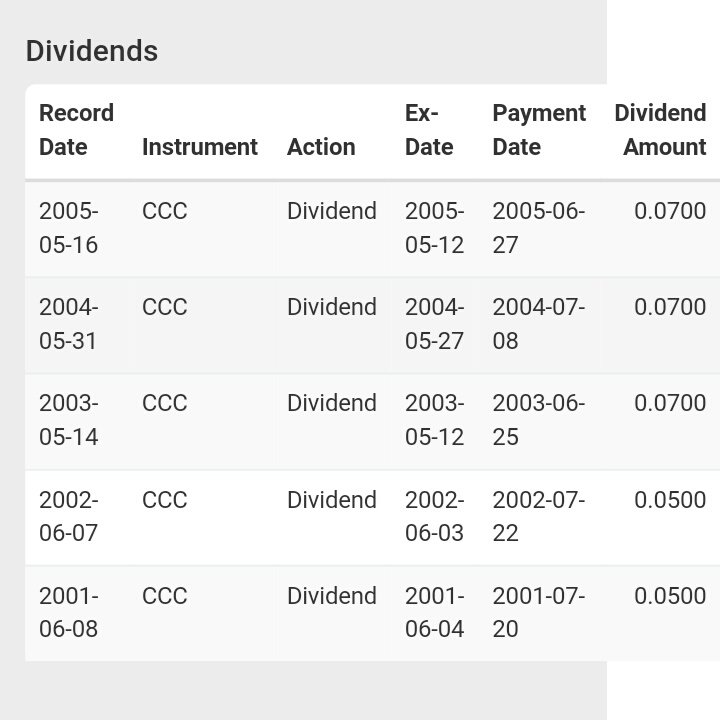Image resolution: width=720 pixels, height=720 pixels.
Task: Click the 2005-06-27 payment date cell
Action: tap(539, 228)
